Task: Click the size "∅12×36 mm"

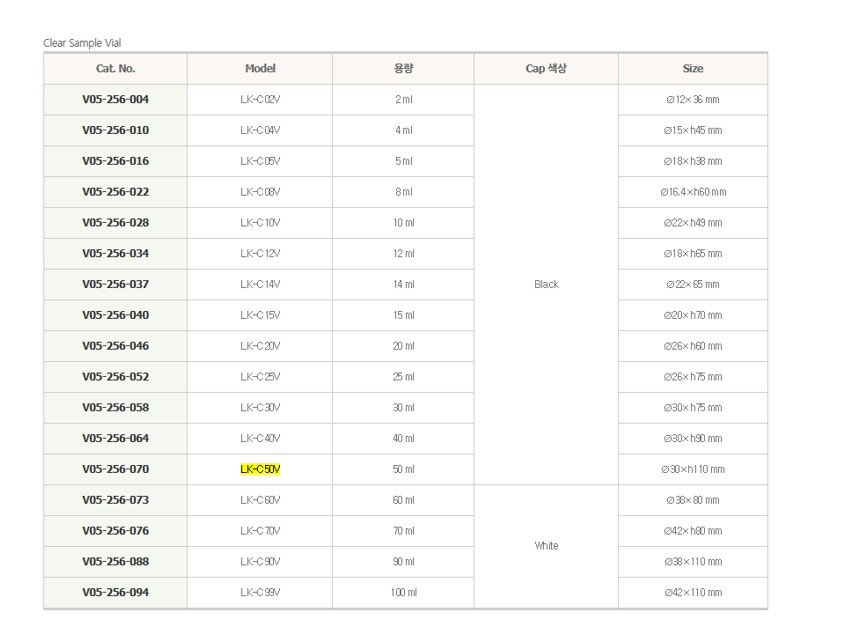Action: tap(693, 99)
